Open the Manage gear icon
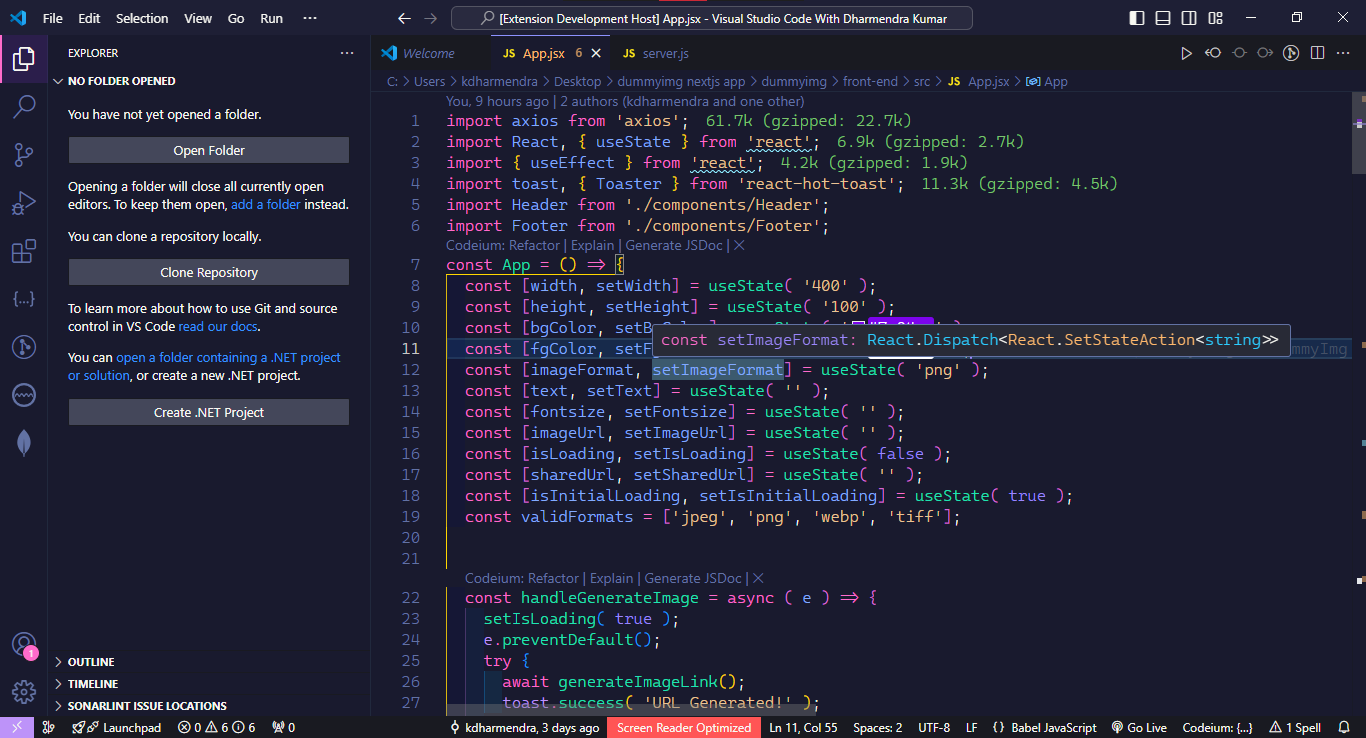 tap(24, 691)
